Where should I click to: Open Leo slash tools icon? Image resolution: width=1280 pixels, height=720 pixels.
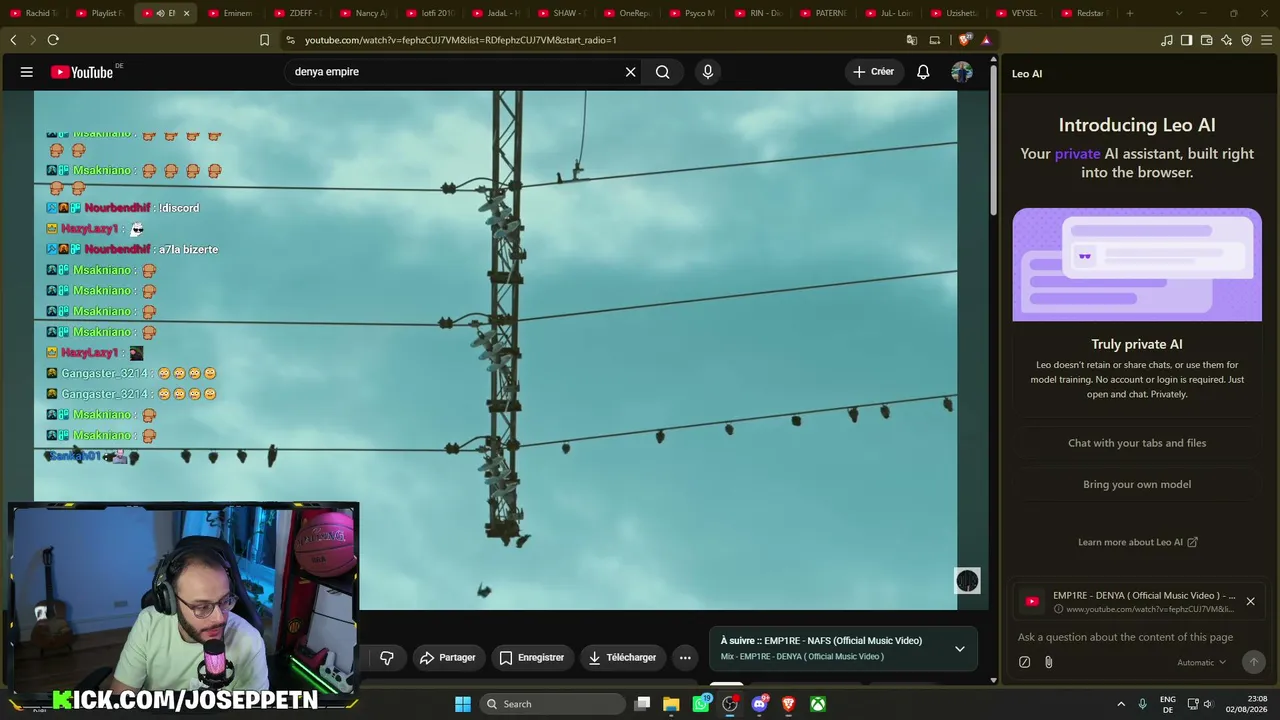coord(1024,662)
